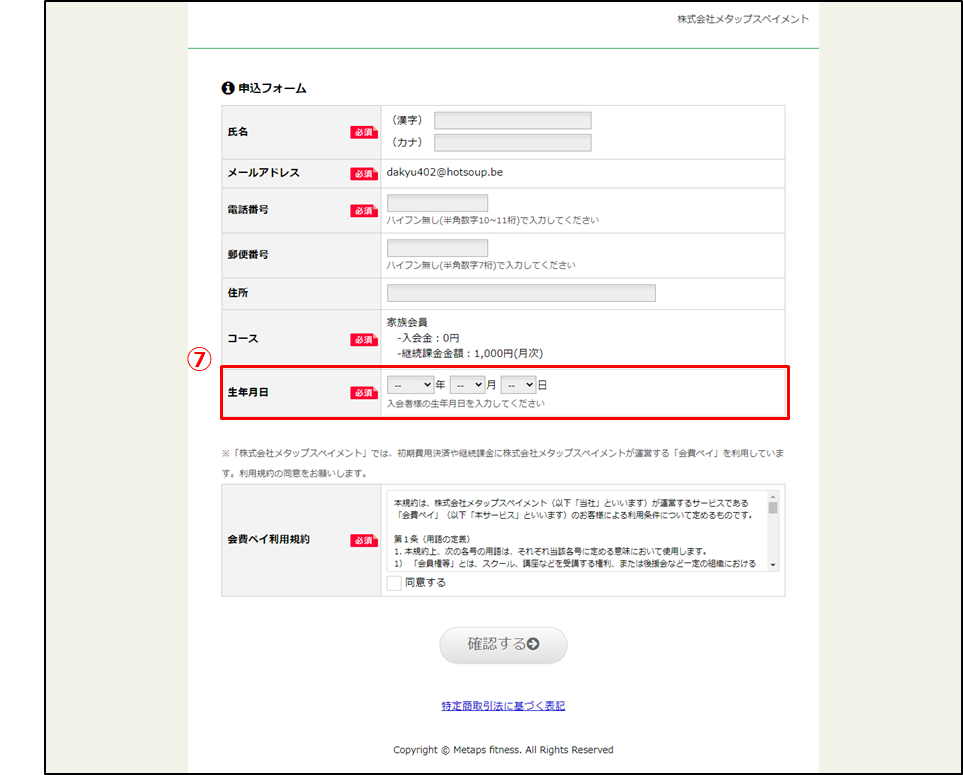Click the circled number 7 marker
Viewport: 963px width, 775px height.
199,358
